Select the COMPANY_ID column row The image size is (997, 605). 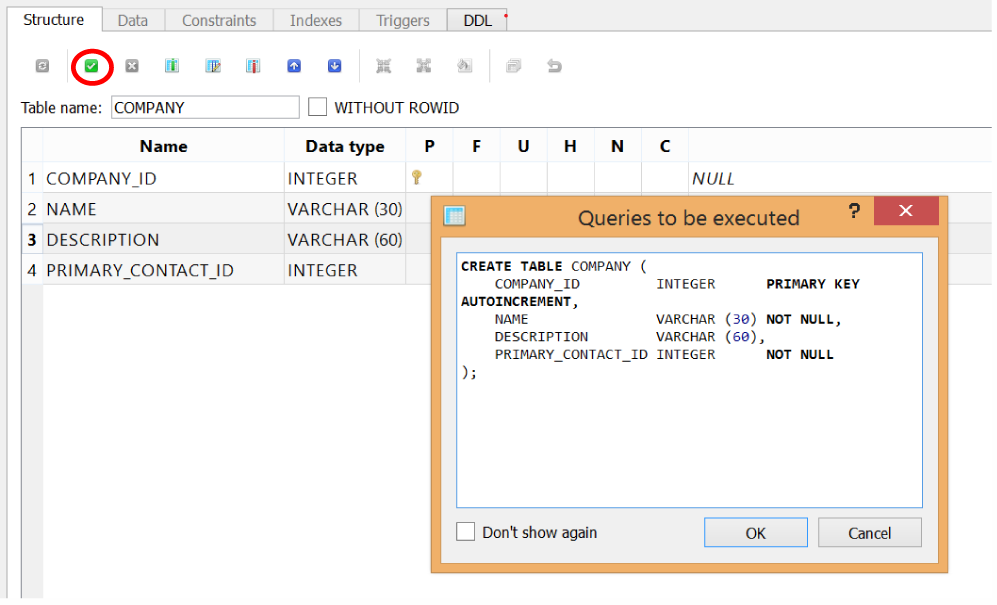pyautogui.click(x=101, y=178)
